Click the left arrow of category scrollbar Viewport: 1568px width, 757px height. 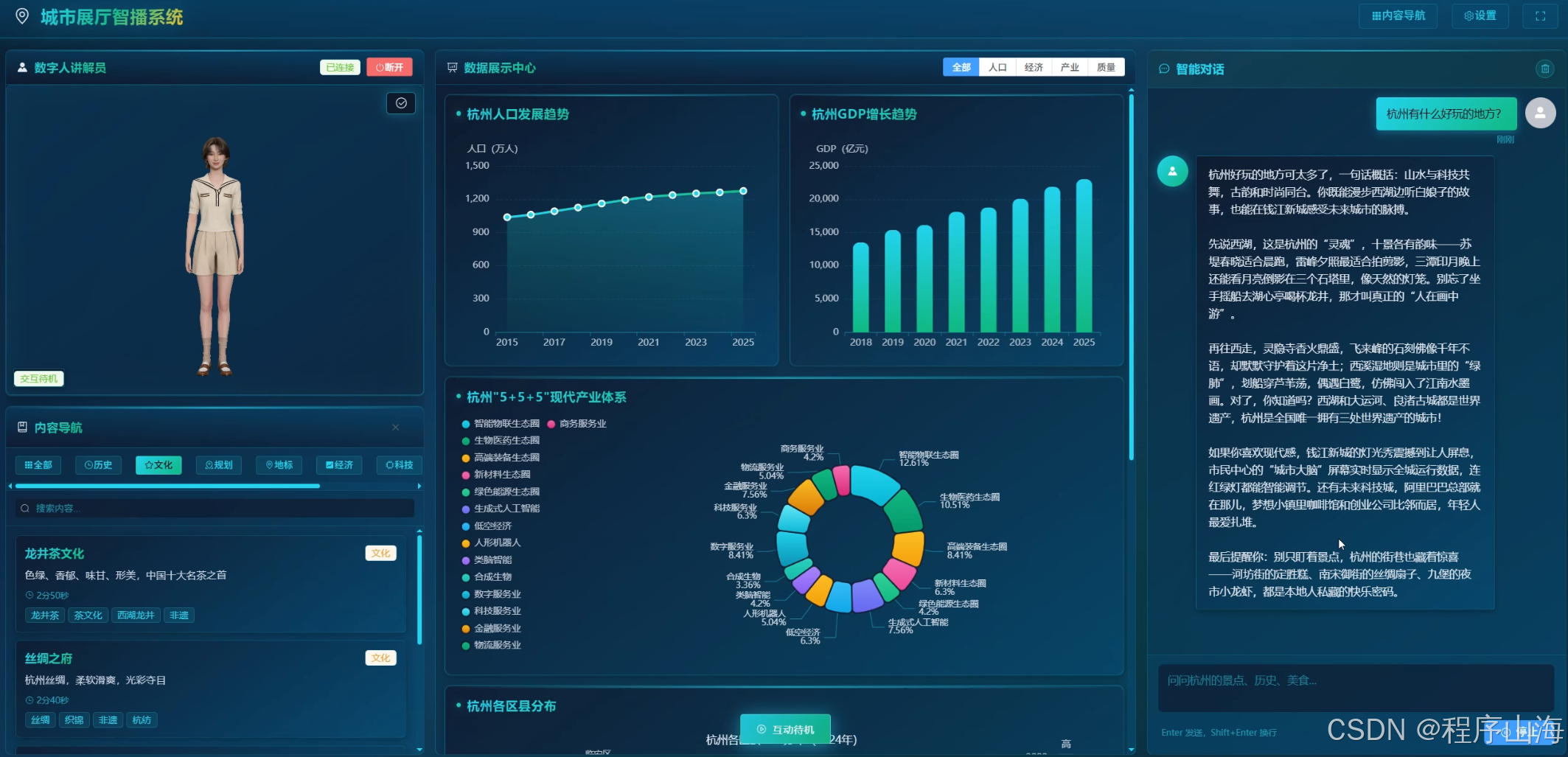pyautogui.click(x=10, y=486)
